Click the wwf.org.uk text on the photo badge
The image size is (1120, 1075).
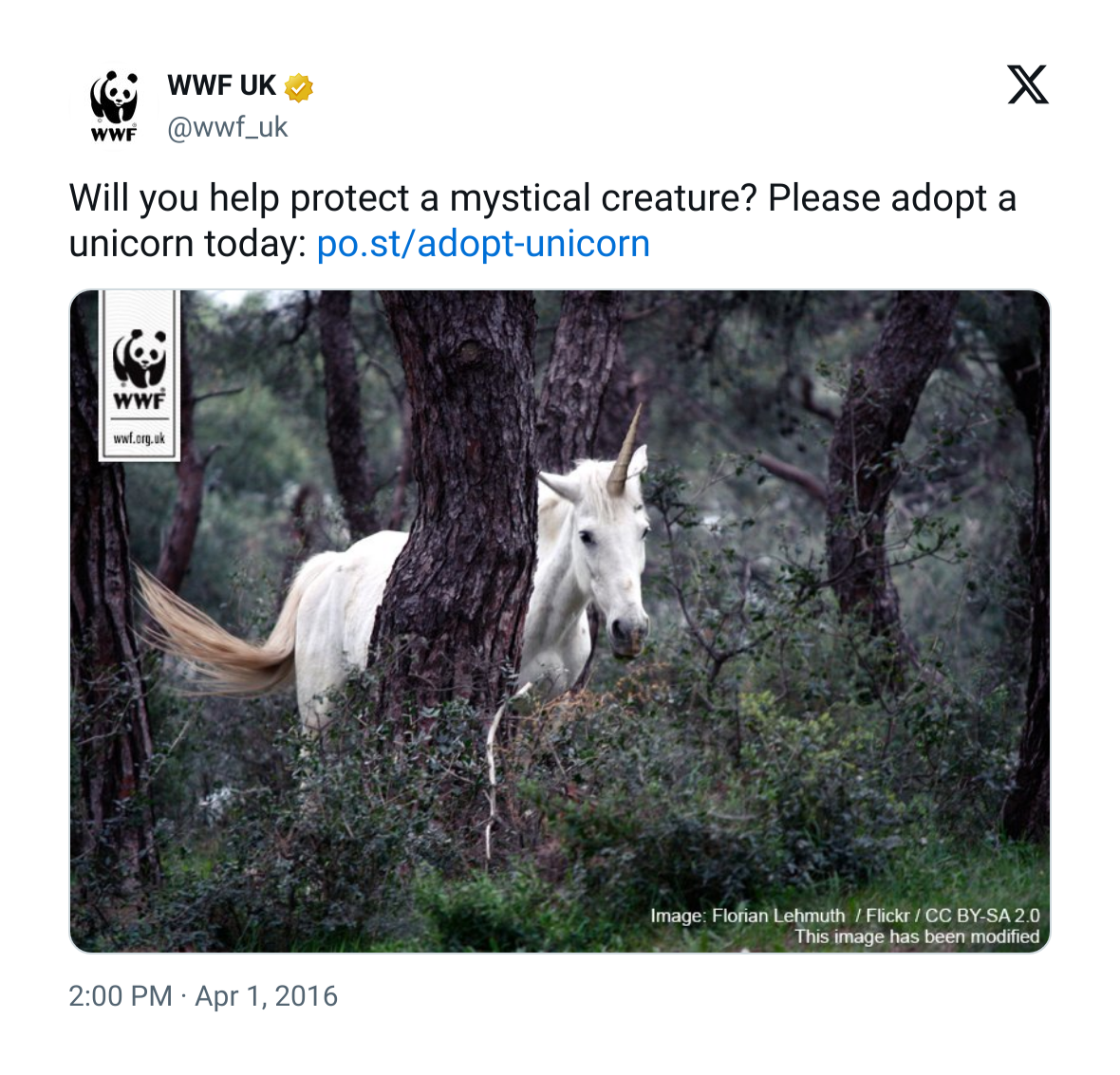pos(140,438)
